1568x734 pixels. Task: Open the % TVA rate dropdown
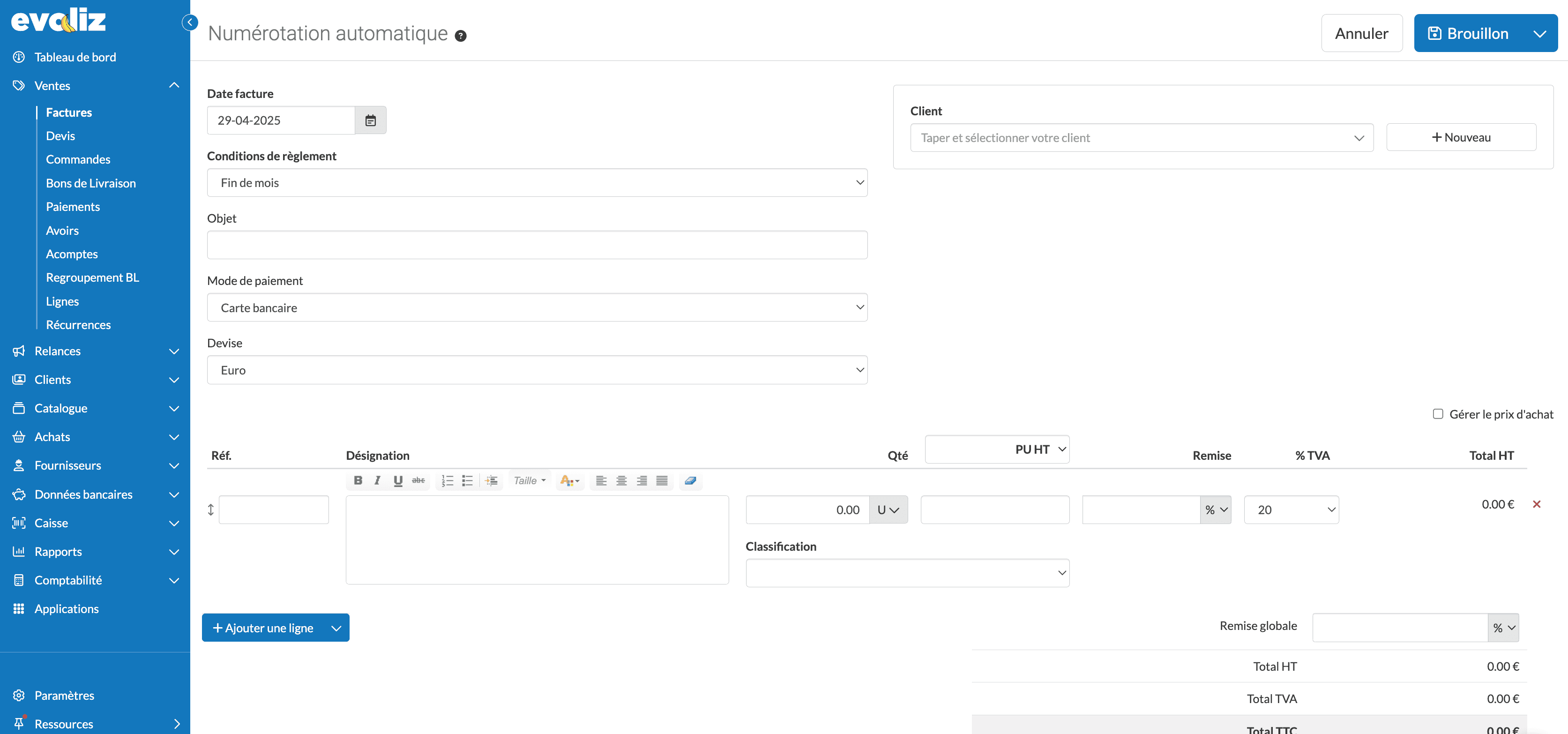1291,509
